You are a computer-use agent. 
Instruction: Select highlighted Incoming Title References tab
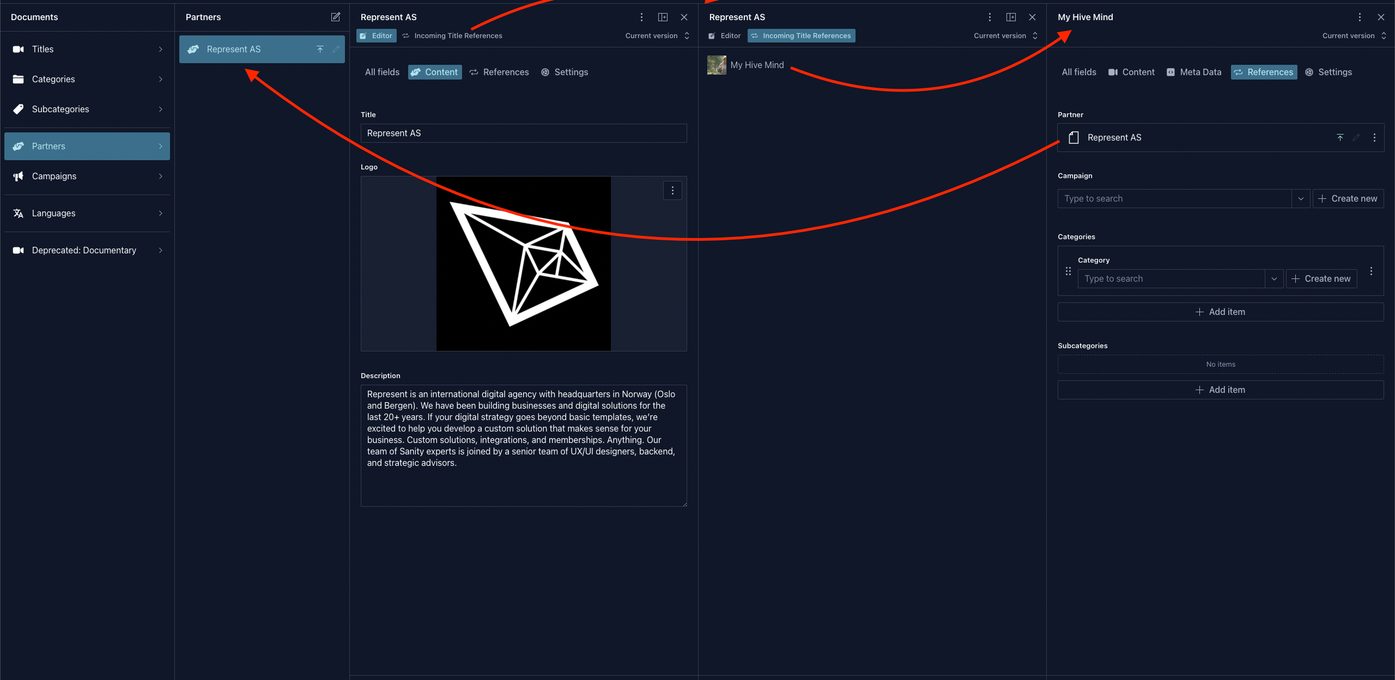[801, 36]
